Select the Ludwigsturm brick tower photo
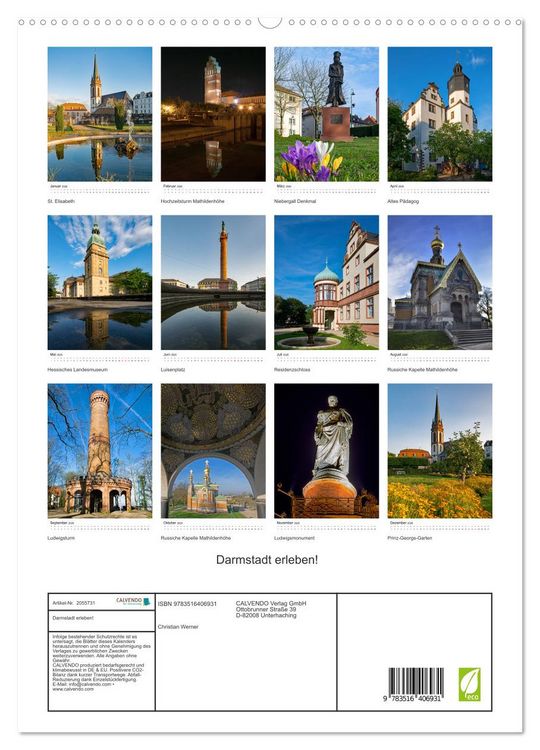 (100, 451)
